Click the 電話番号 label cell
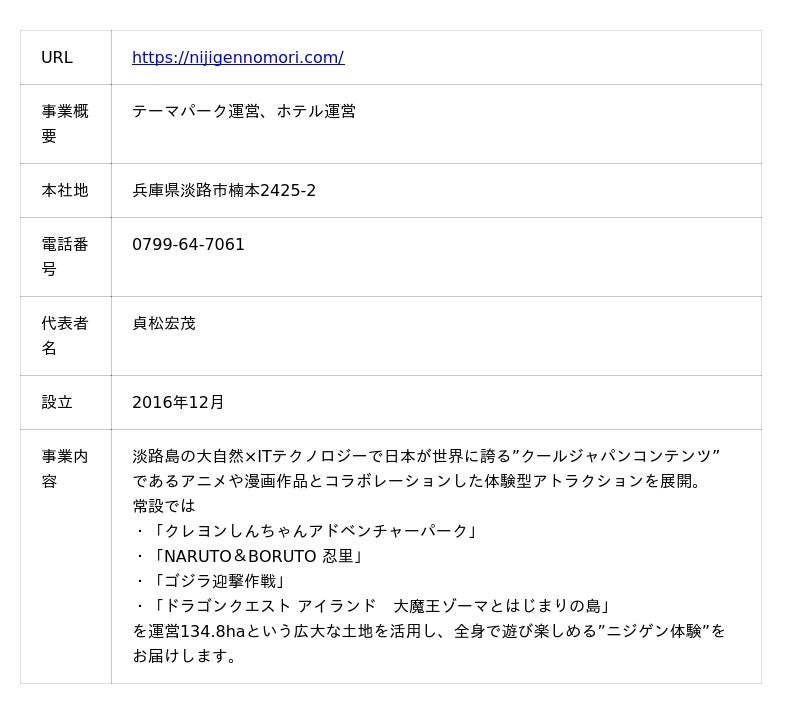Screen dimensions: 800x714 tap(65, 257)
